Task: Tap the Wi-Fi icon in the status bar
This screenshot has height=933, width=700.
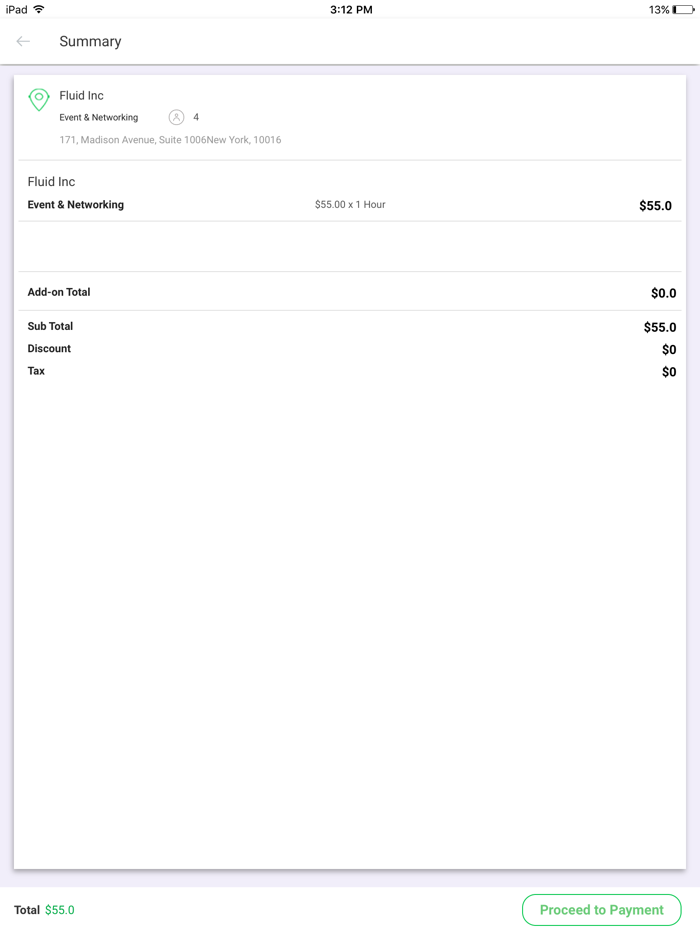Action: 39,10
